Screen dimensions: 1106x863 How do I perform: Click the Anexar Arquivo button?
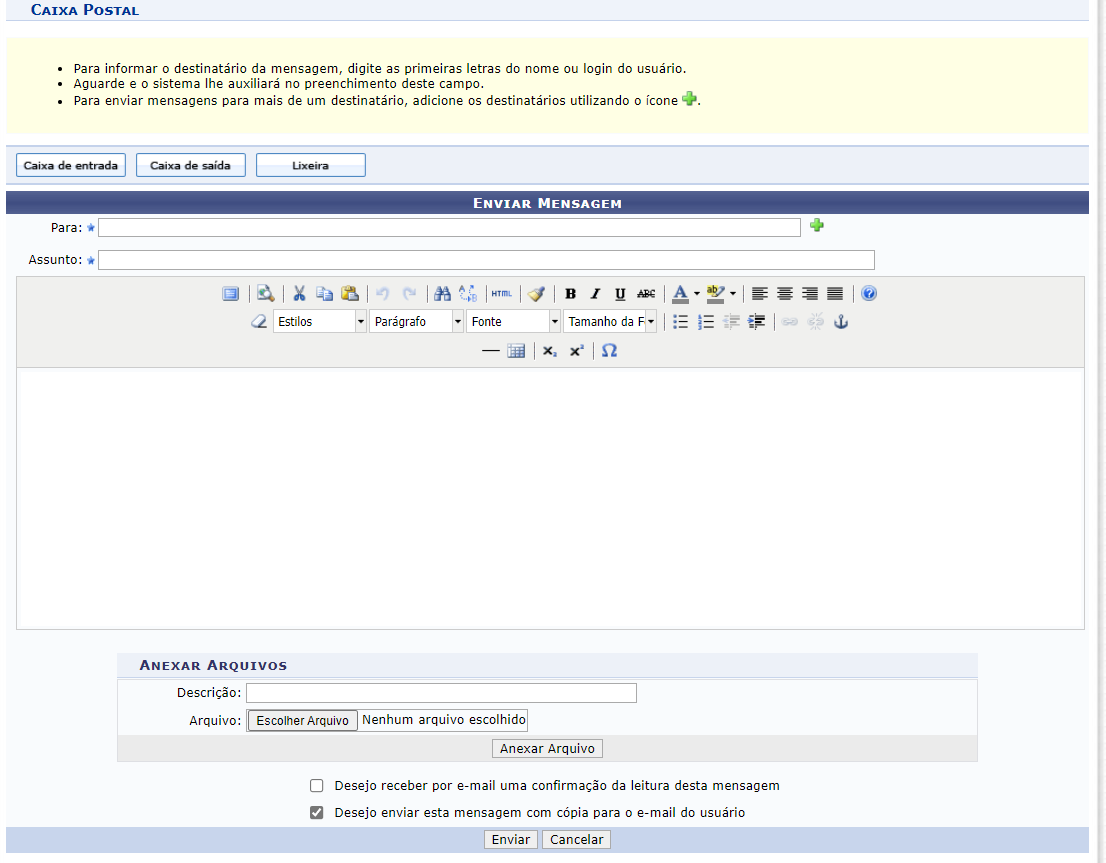(547, 749)
